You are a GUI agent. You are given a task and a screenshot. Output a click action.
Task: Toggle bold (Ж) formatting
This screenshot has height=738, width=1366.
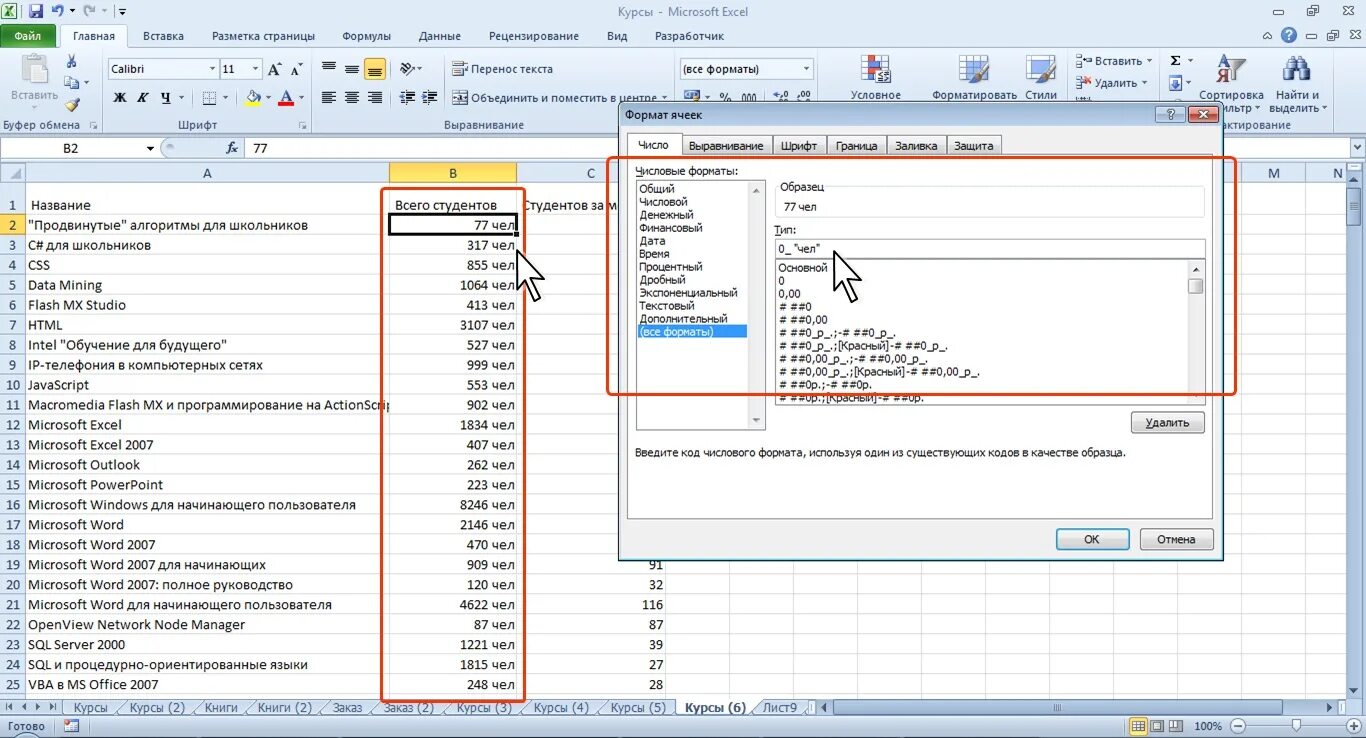point(120,98)
